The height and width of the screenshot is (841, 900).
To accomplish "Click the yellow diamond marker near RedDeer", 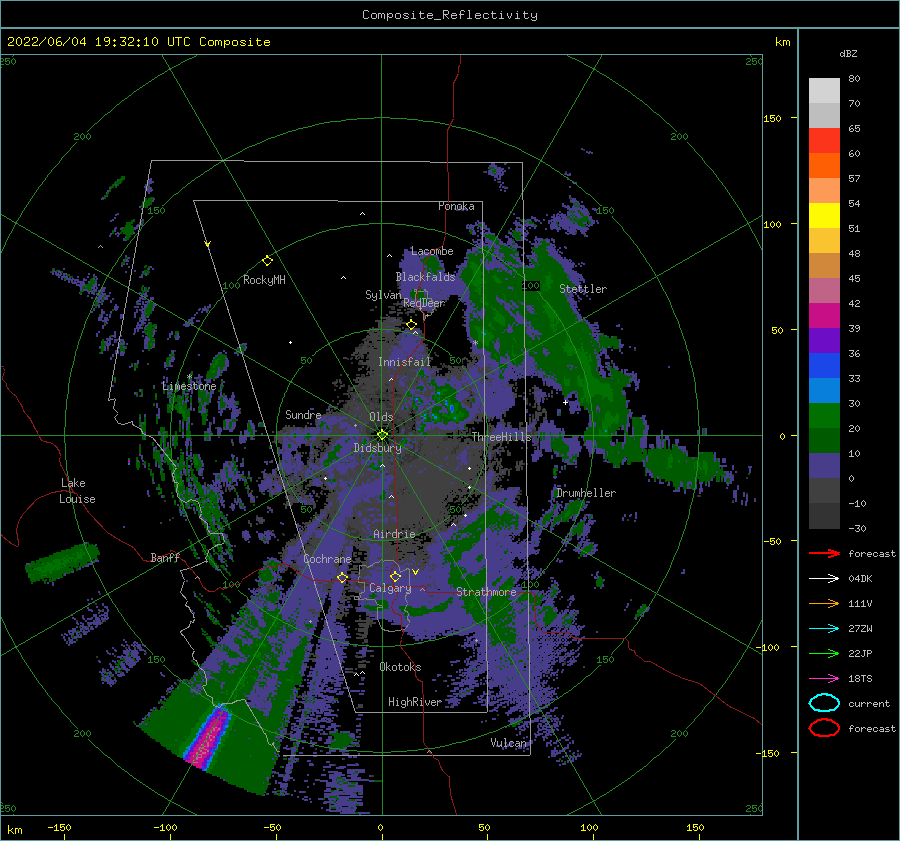I will pyautogui.click(x=411, y=325).
